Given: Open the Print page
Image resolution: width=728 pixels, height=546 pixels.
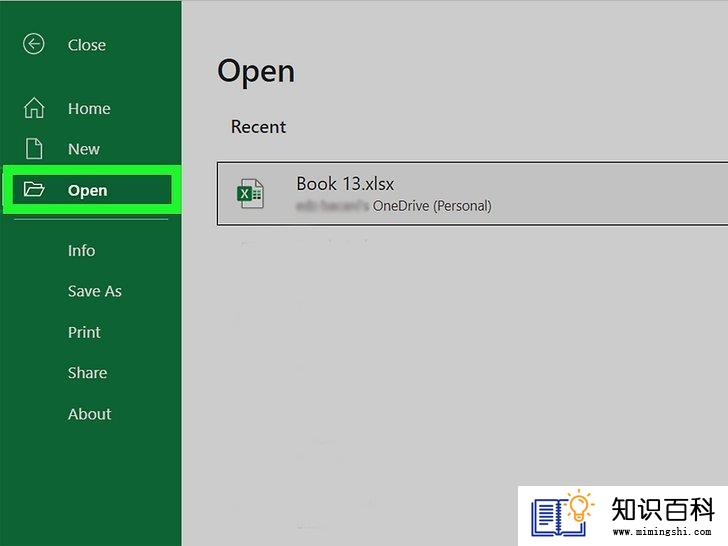Looking at the screenshot, I should (x=84, y=332).
